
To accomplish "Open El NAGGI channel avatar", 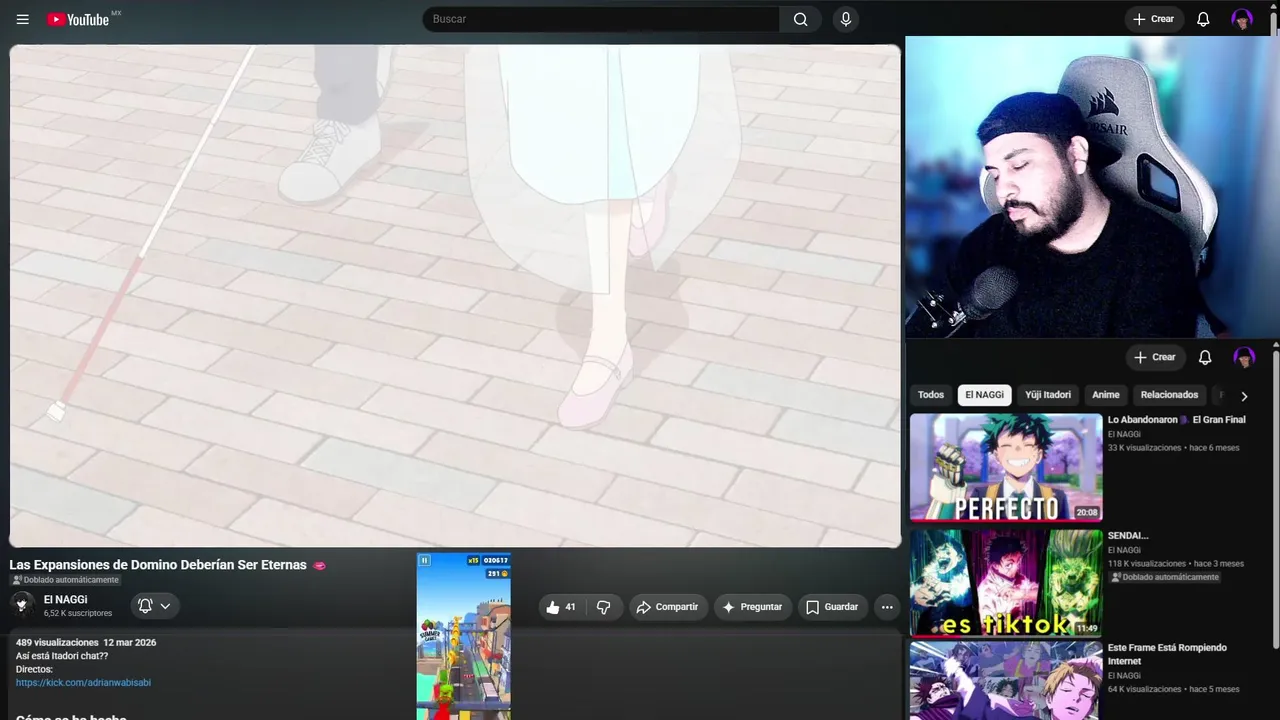I will click(x=22, y=605).
